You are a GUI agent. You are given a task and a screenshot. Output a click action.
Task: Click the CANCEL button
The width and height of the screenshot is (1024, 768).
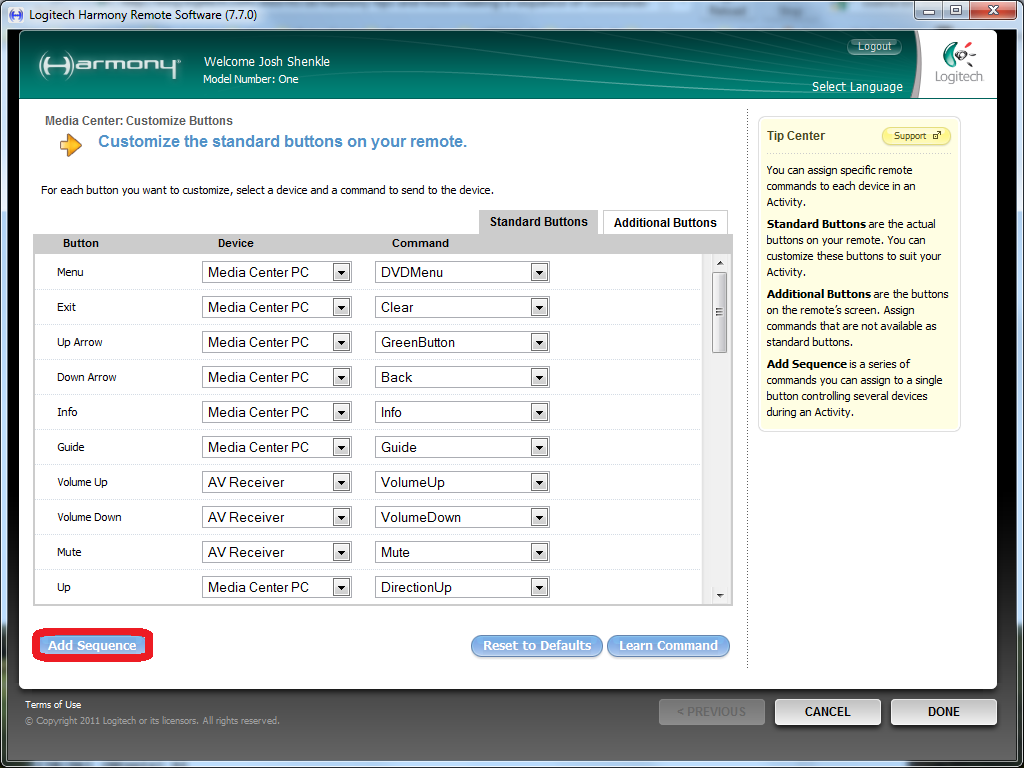827,712
